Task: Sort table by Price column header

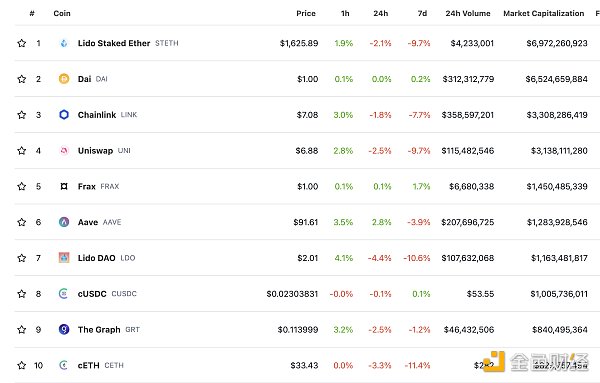Action: pyautogui.click(x=306, y=13)
